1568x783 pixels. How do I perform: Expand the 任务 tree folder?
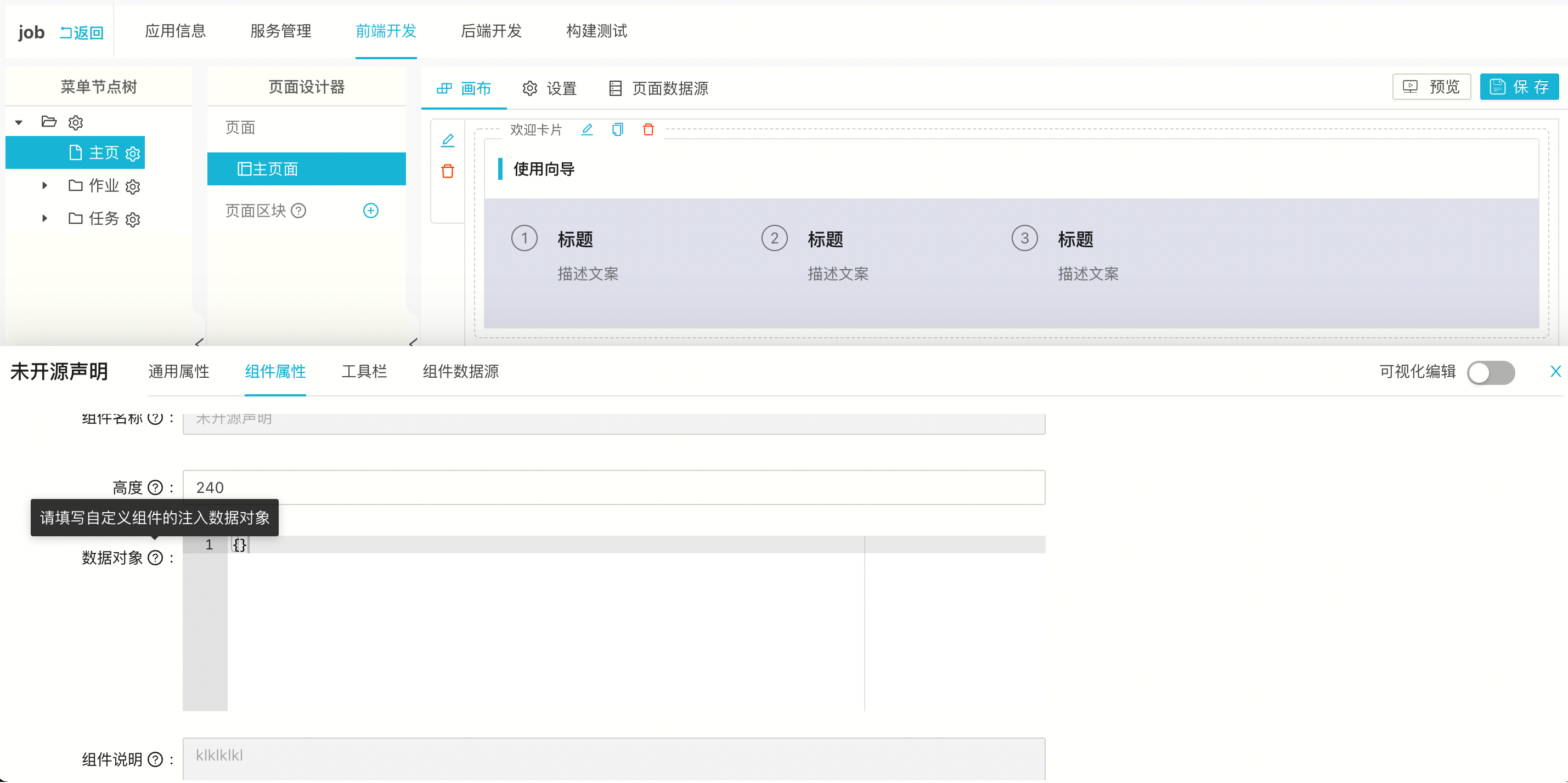pos(44,218)
